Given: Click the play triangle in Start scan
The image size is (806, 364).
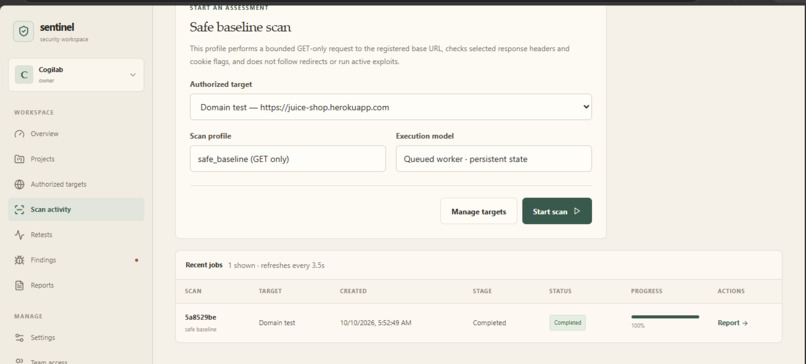Looking at the screenshot, I should click(x=577, y=211).
